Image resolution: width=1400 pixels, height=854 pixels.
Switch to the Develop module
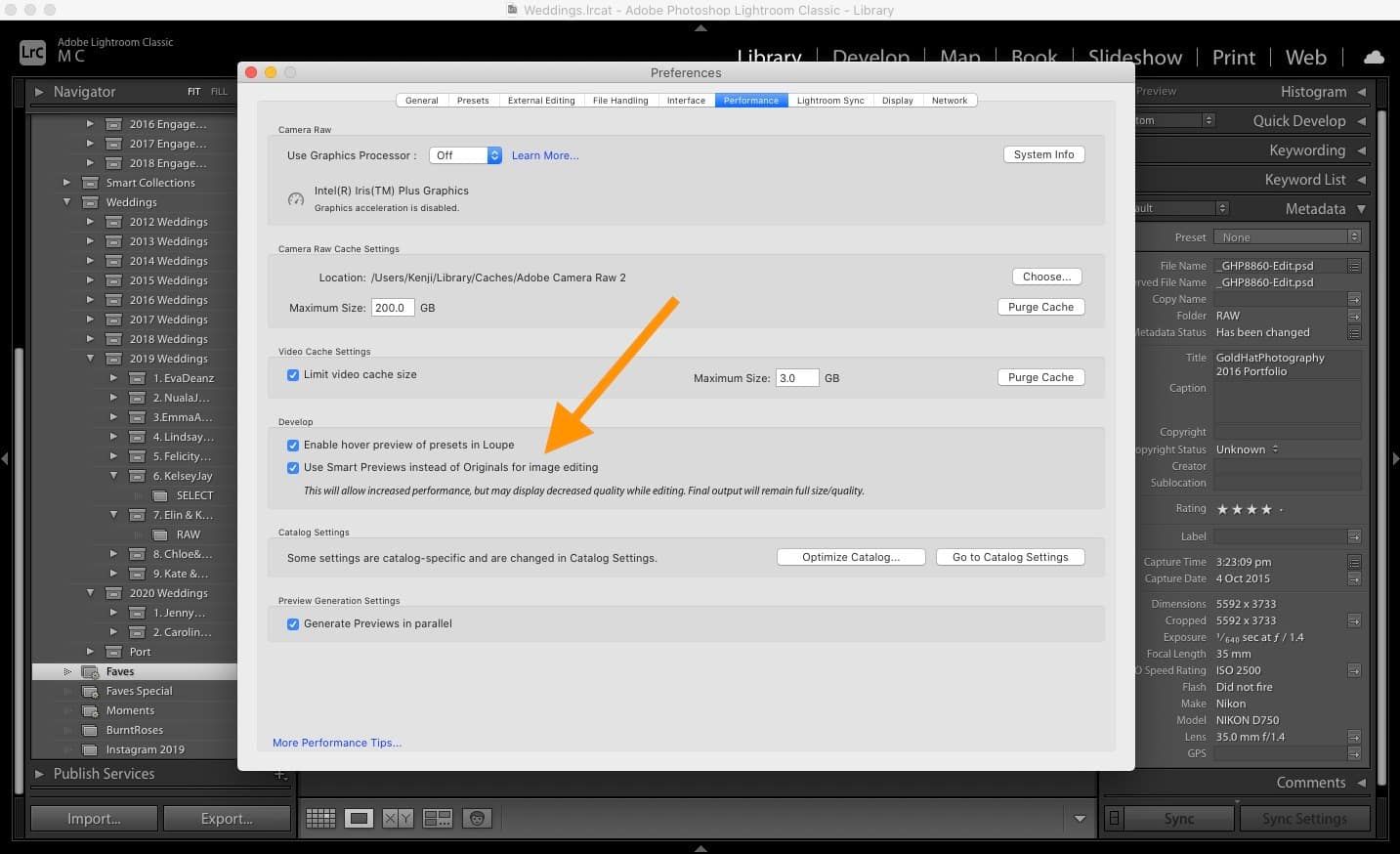click(870, 57)
